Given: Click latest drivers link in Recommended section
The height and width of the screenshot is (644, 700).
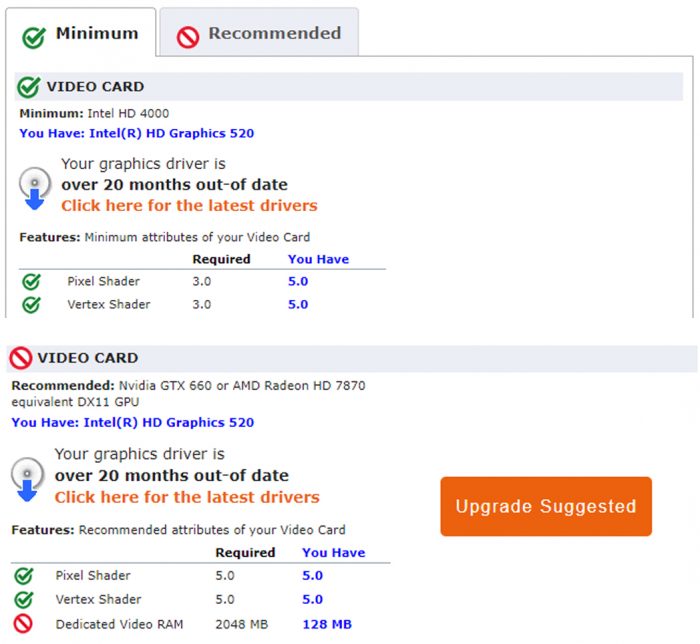Looking at the screenshot, I should [x=187, y=497].
